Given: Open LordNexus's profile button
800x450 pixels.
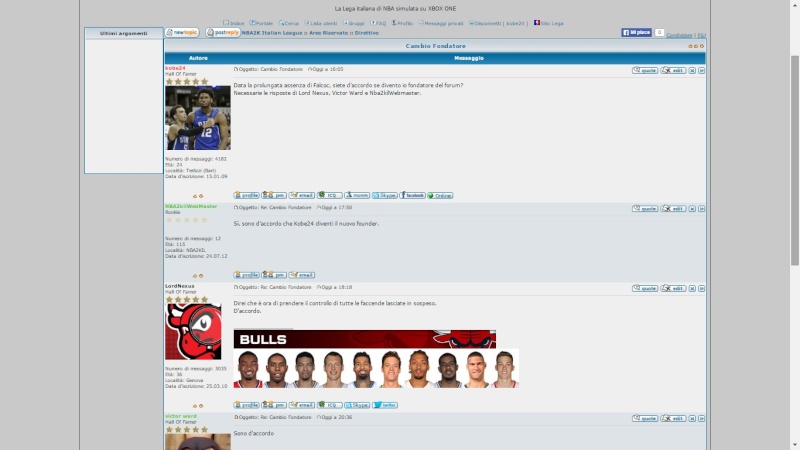Looking at the screenshot, I should click(246, 405).
